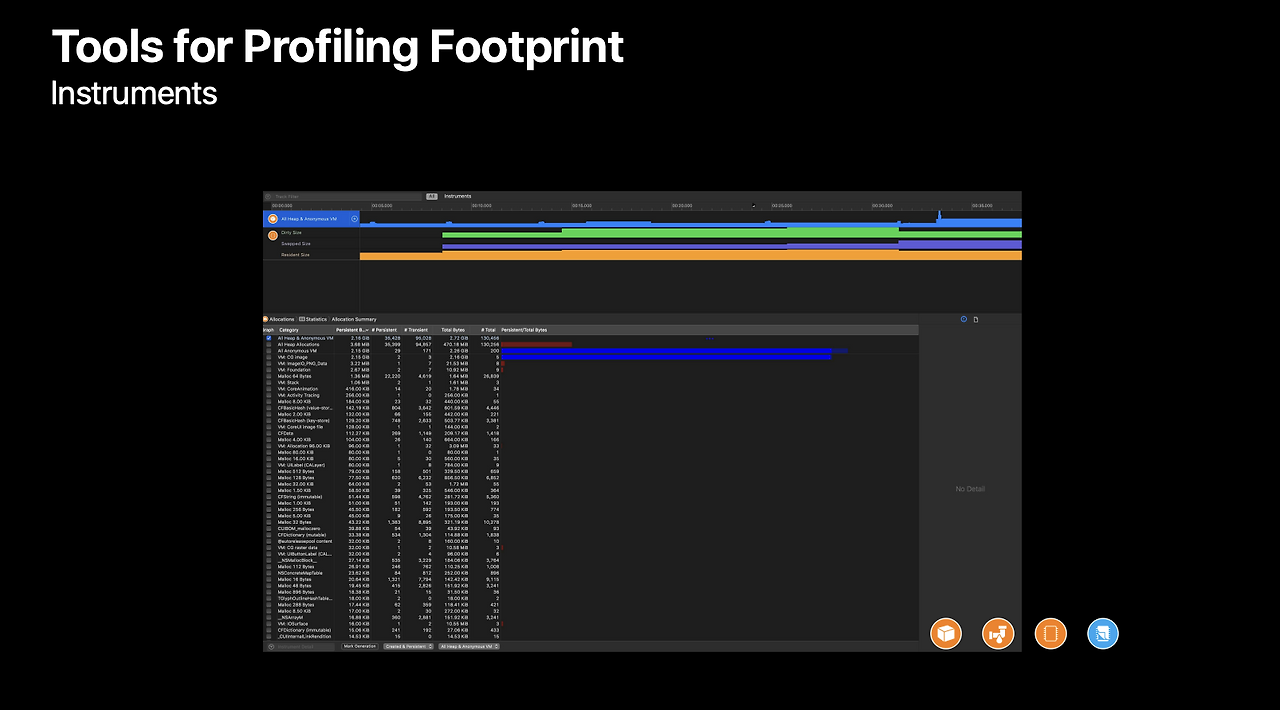Click the filter icon beside Track Filter
The image size is (1280, 710).
tap(268, 196)
